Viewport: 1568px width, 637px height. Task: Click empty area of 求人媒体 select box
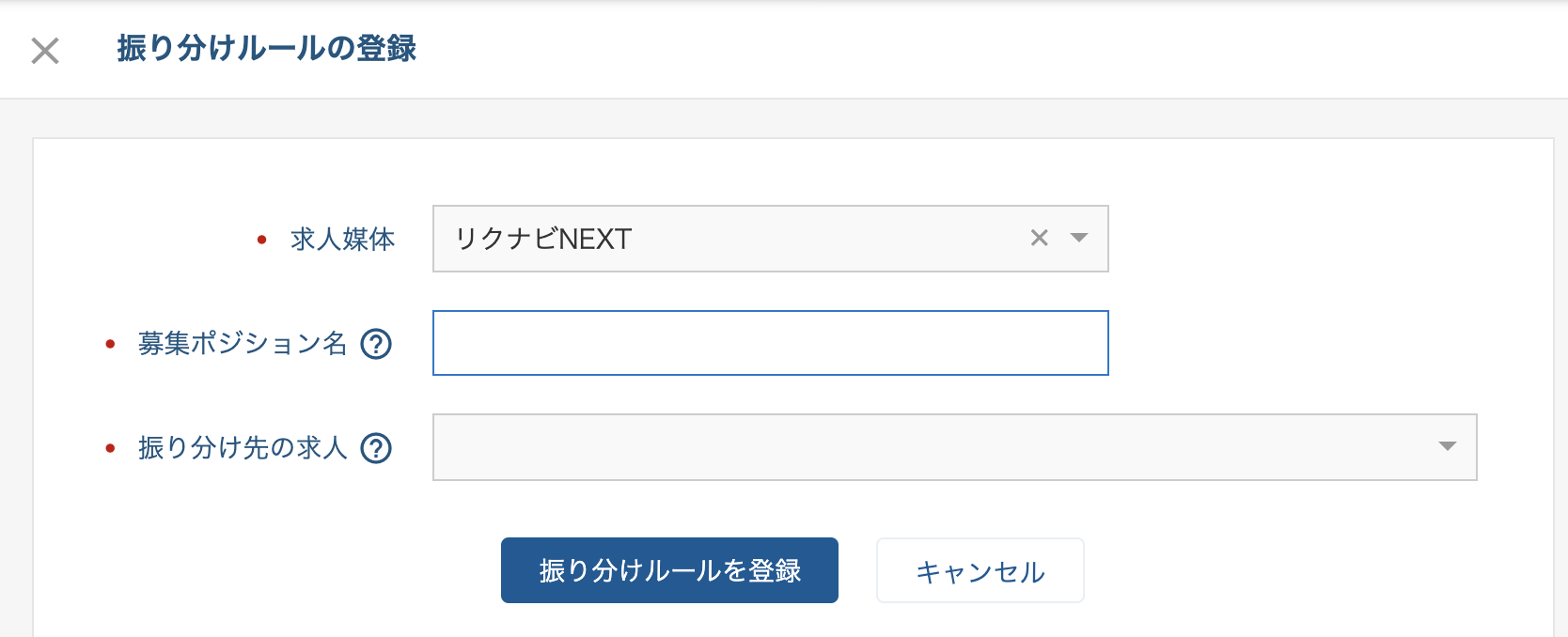[827, 239]
